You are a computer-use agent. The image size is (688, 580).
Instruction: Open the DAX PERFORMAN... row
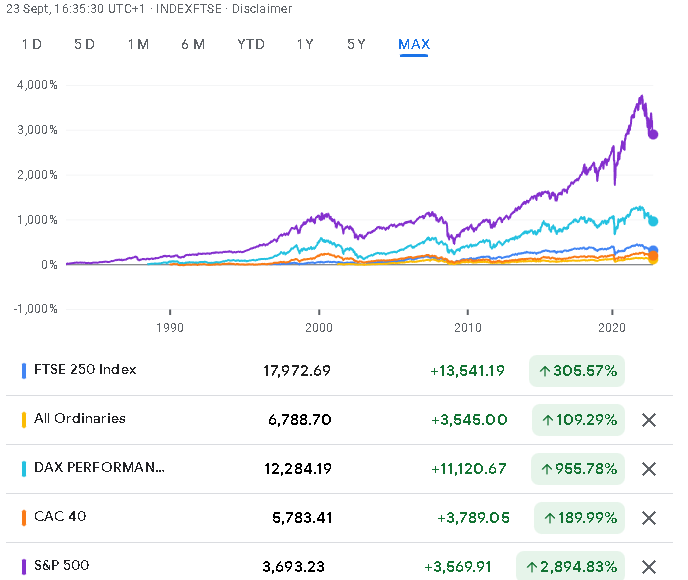pos(339,469)
